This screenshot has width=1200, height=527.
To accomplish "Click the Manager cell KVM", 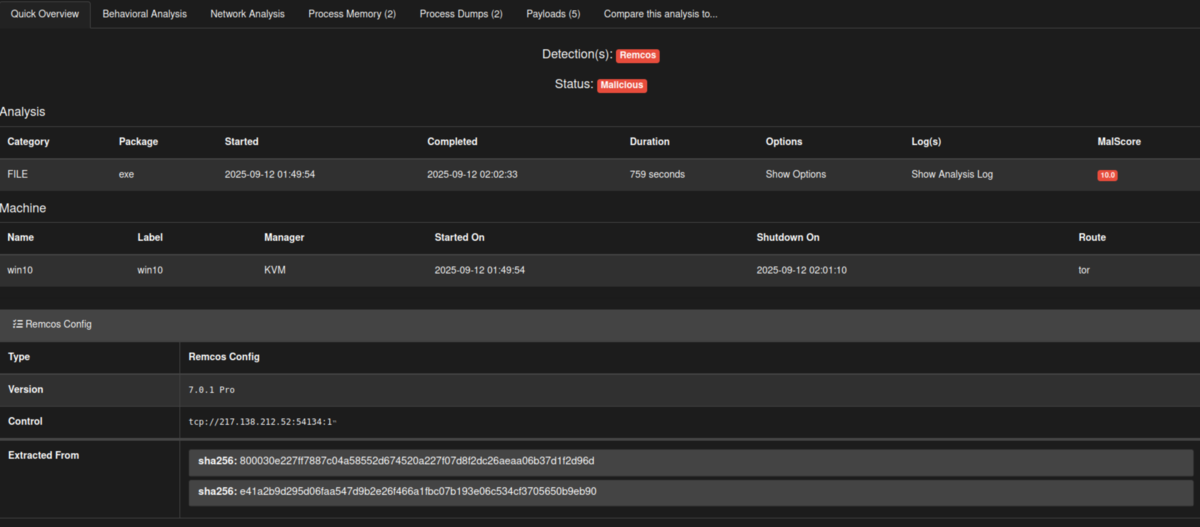I will 275,270.
